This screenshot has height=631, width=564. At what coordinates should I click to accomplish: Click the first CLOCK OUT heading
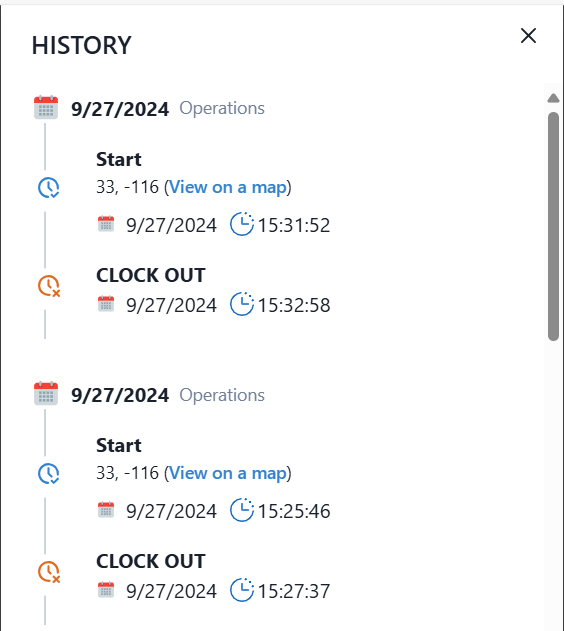(151, 275)
